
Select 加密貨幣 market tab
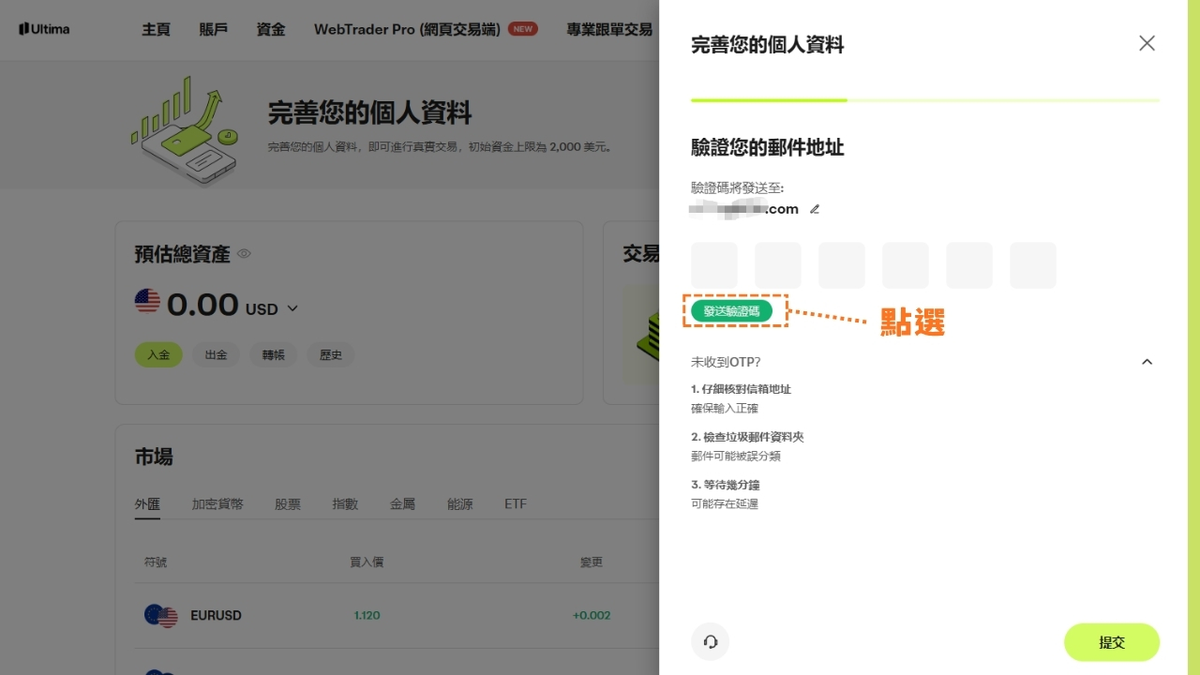[x=217, y=504]
